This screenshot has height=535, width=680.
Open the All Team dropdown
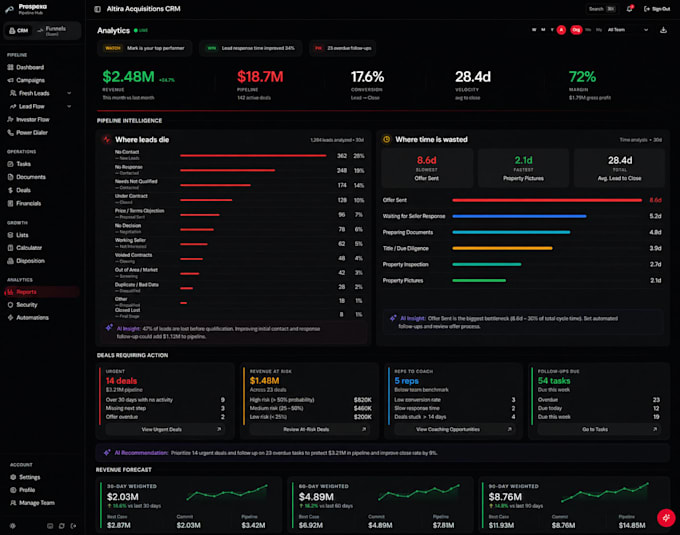[x=628, y=30]
